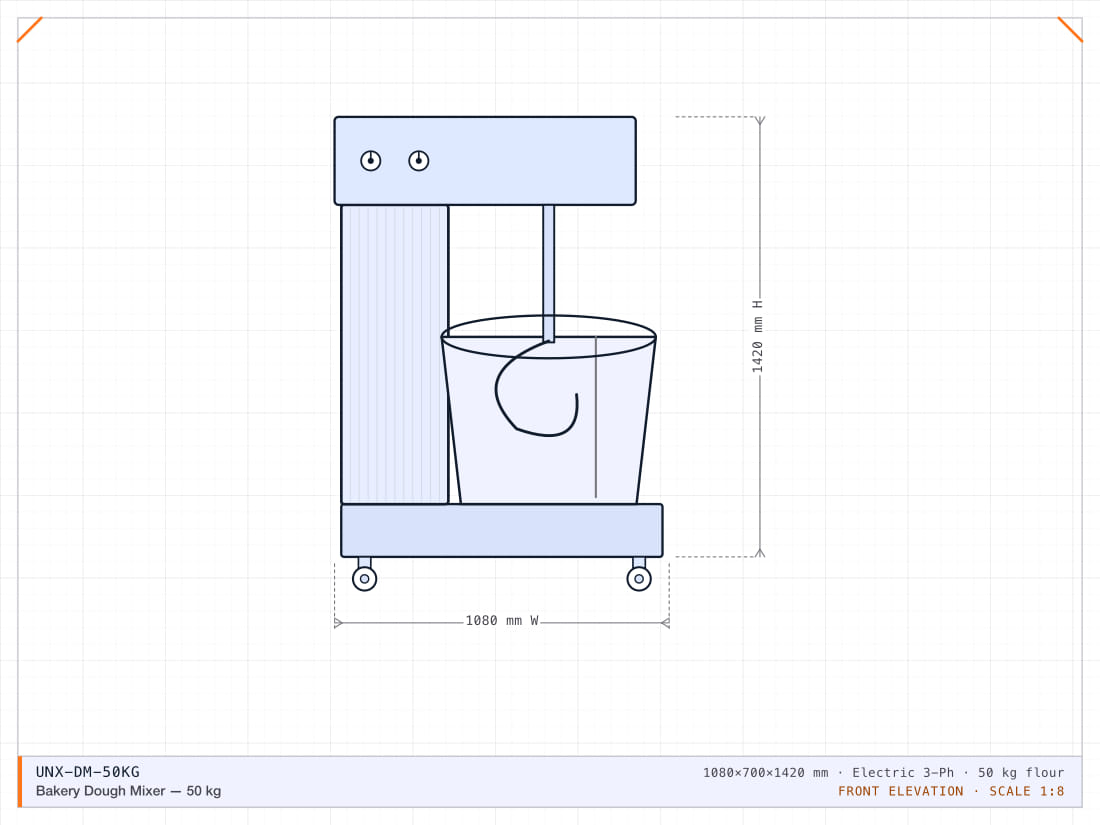Select the right caster wheel
The width and height of the screenshot is (1100, 825).
click(639, 579)
